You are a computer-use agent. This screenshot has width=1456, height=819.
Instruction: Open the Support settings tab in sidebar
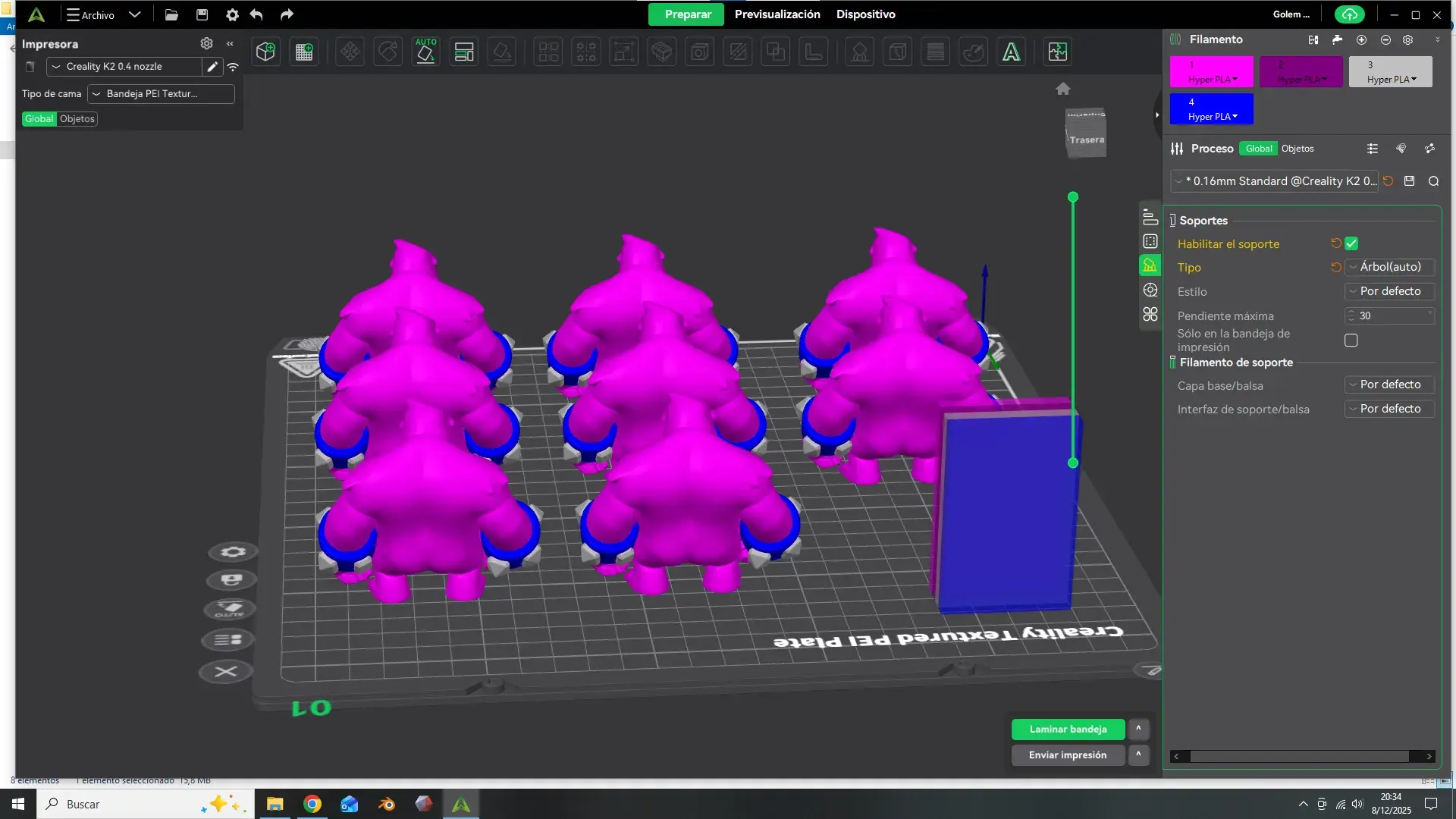pos(1150,265)
